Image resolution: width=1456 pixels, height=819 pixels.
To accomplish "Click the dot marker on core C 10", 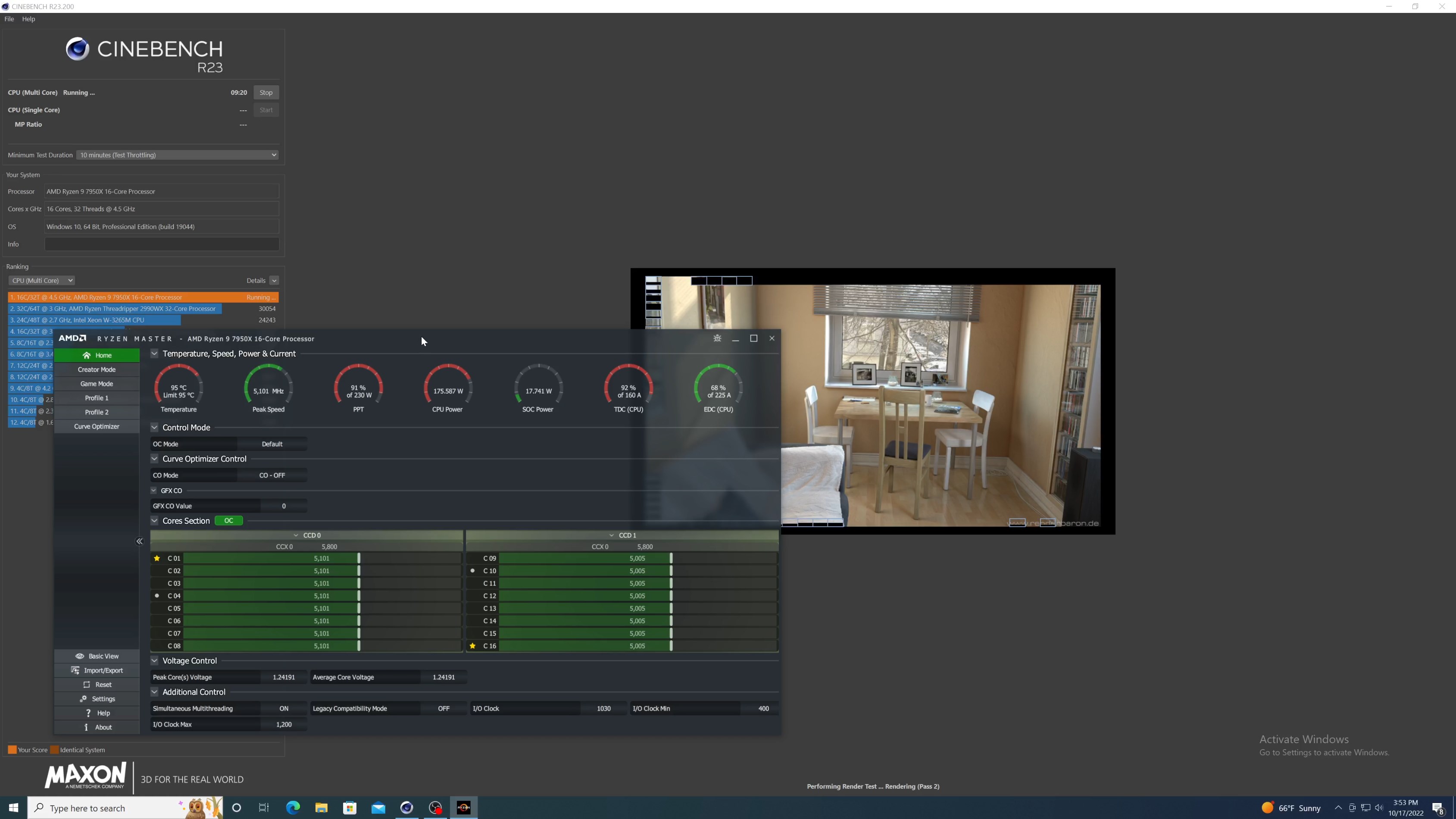I will tap(472, 571).
